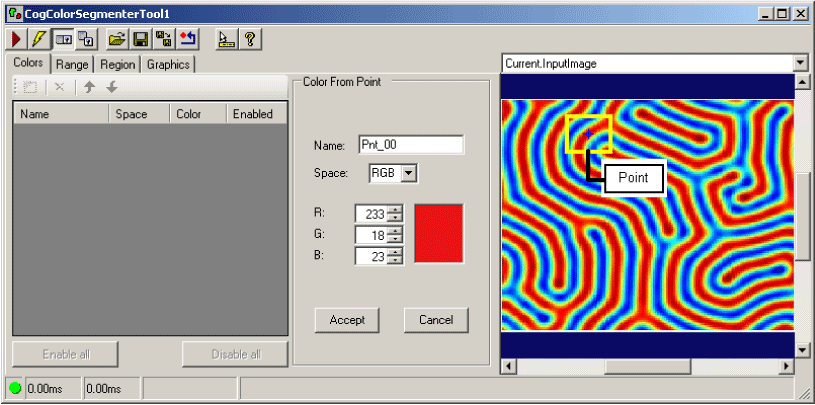Click the blue point crosshair in image

click(588, 134)
